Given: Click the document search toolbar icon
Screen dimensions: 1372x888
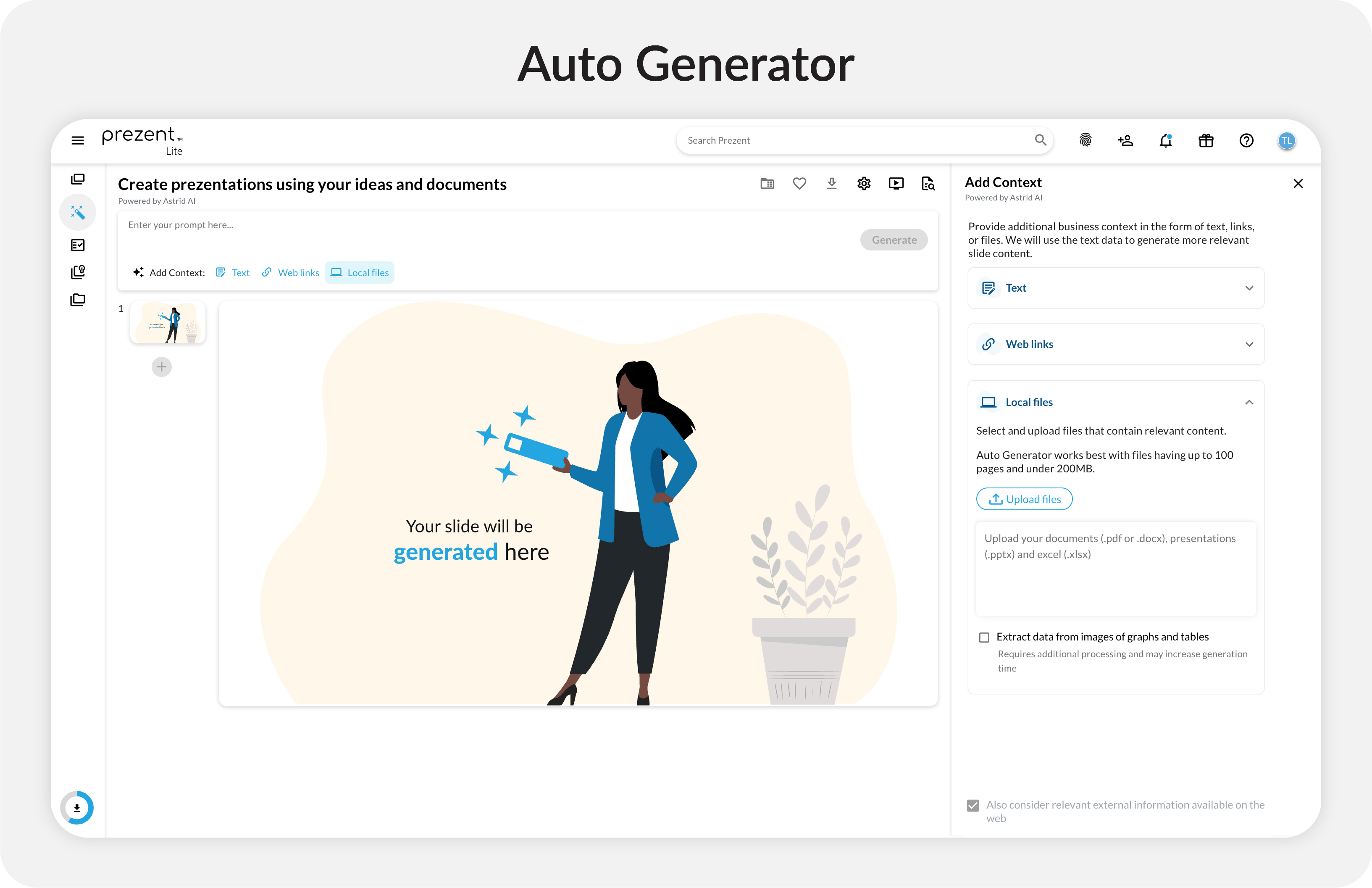Looking at the screenshot, I should tap(928, 183).
